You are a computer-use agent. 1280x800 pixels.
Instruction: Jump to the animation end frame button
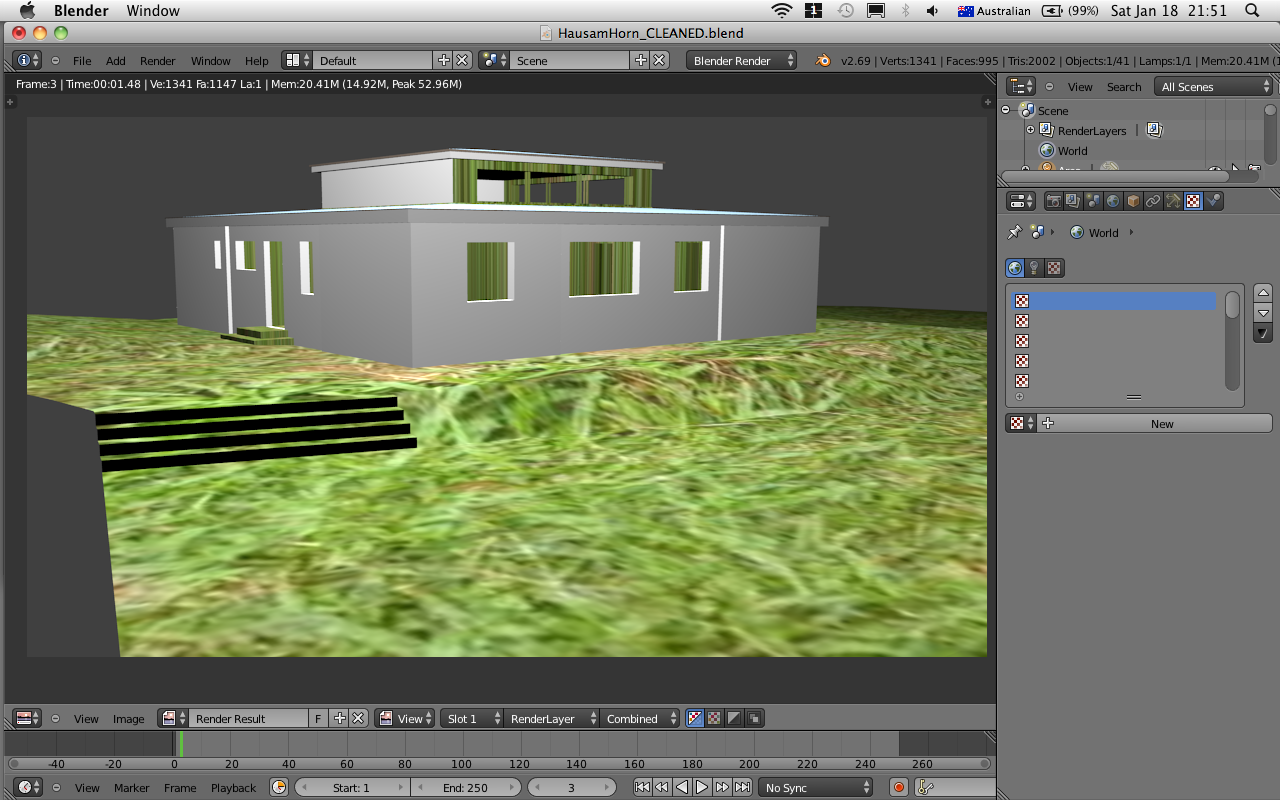743,788
